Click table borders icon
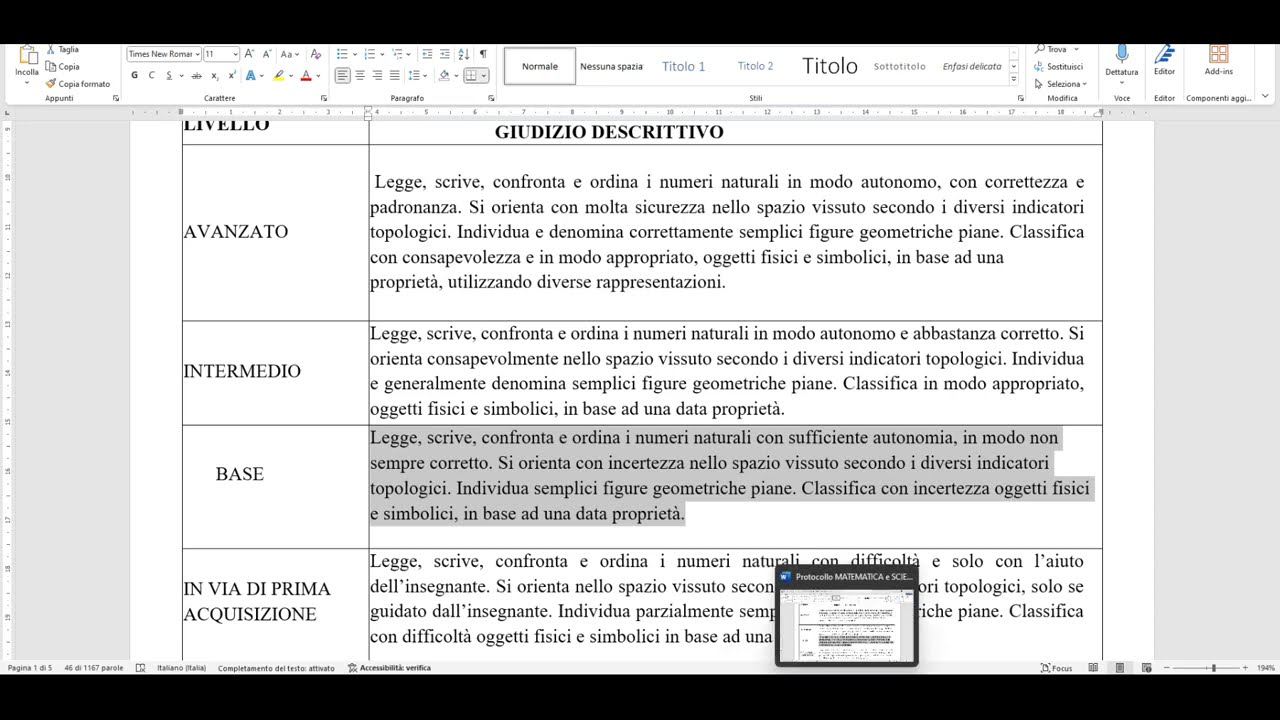 (471, 75)
